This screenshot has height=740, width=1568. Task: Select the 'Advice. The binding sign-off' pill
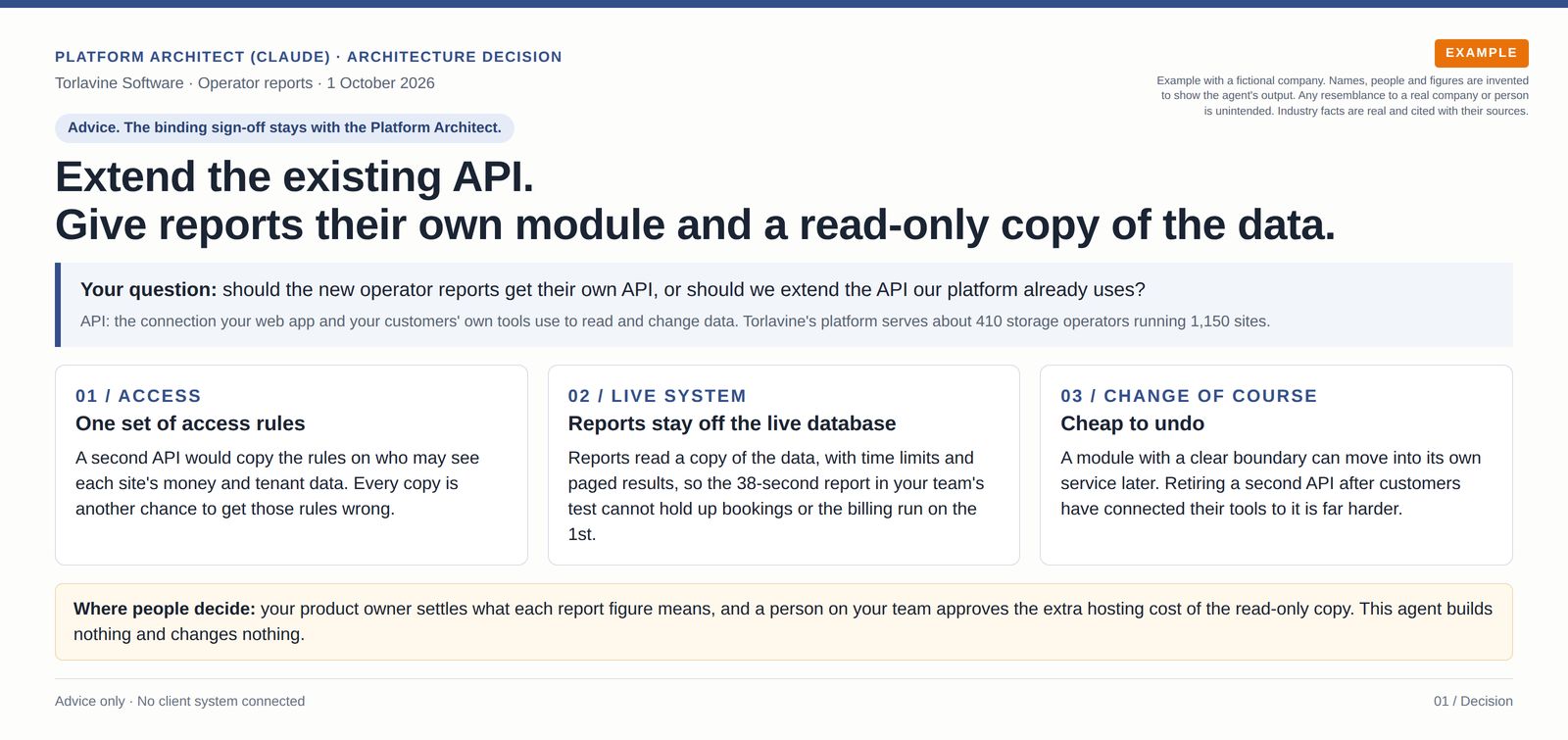284,127
